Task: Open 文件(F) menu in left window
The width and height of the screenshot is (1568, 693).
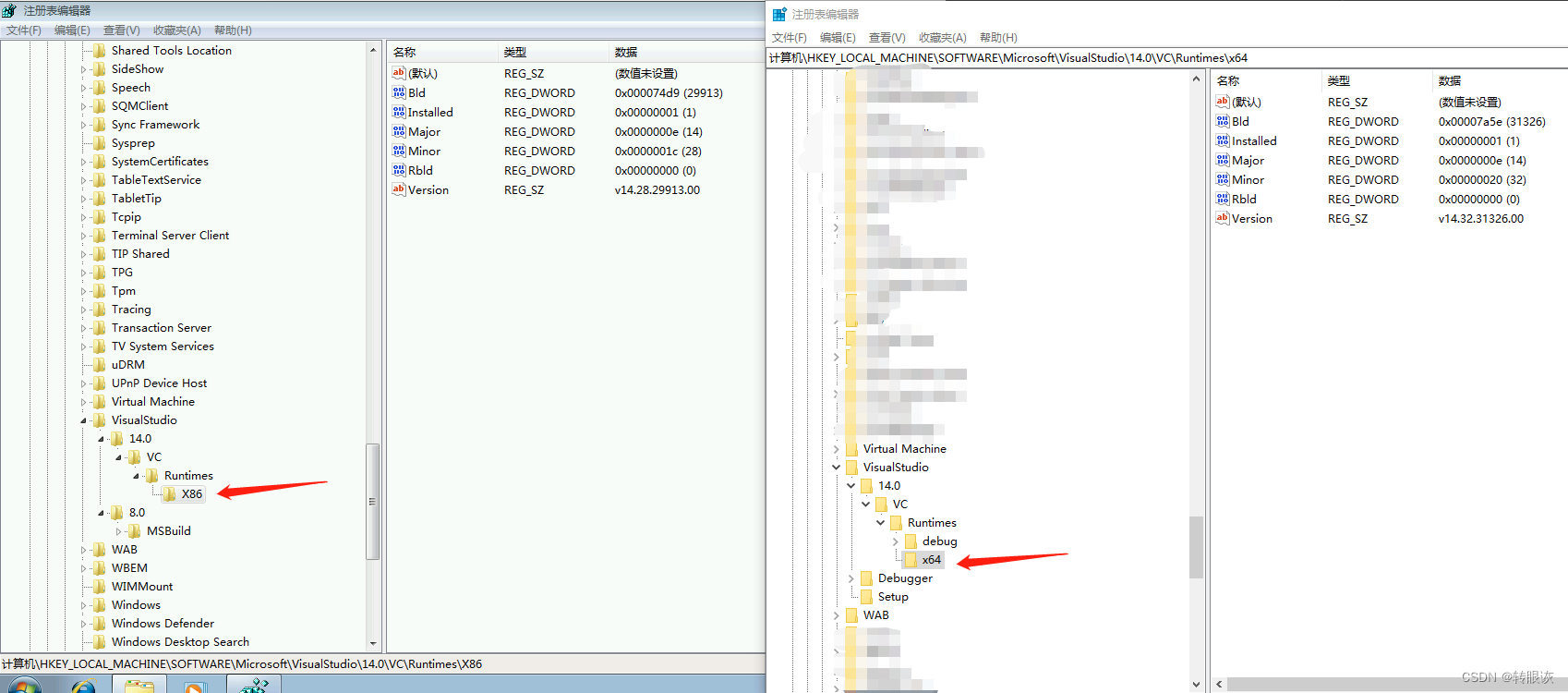Action: pyautogui.click(x=24, y=30)
